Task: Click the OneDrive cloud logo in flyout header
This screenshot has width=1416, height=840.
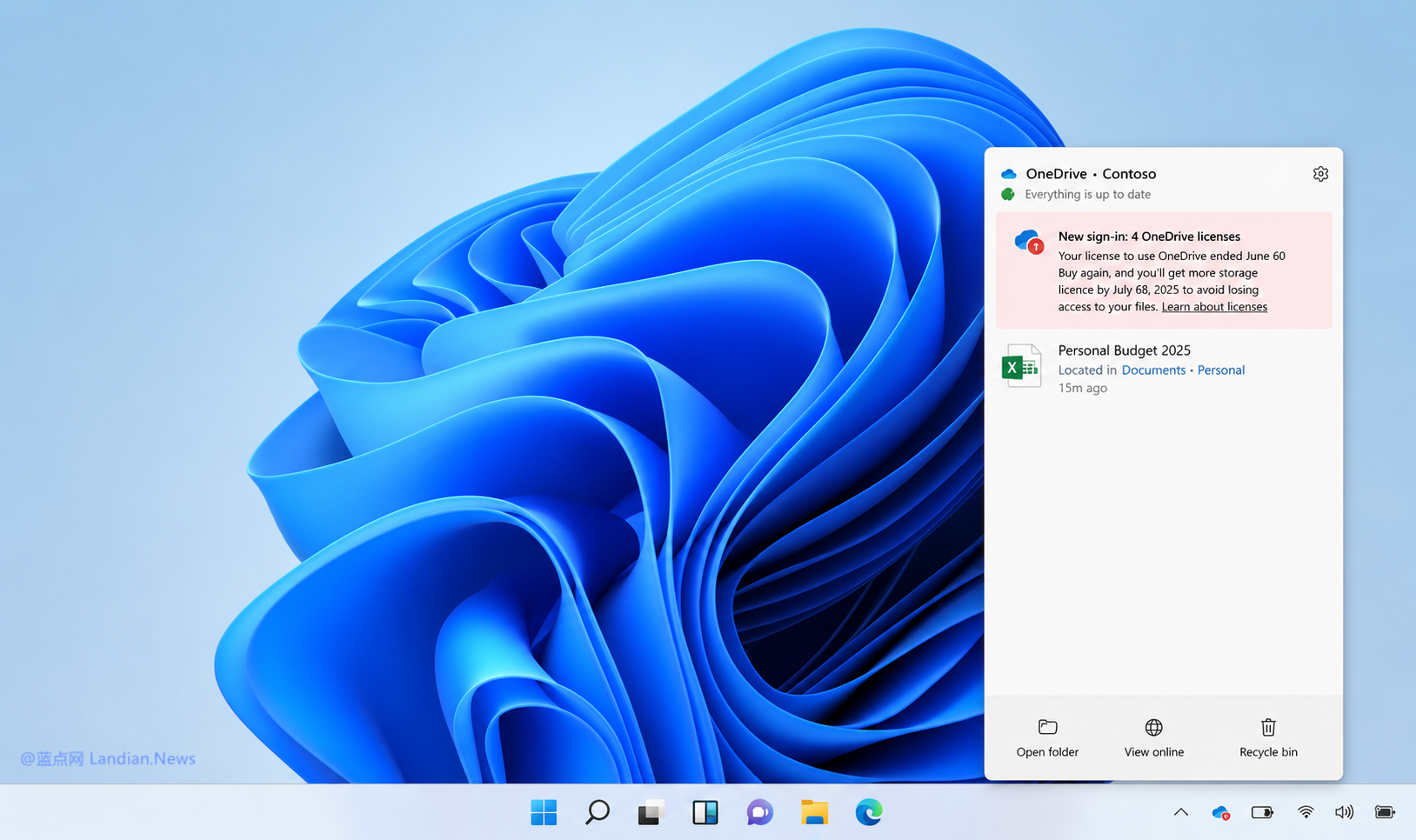Action: click(1009, 174)
